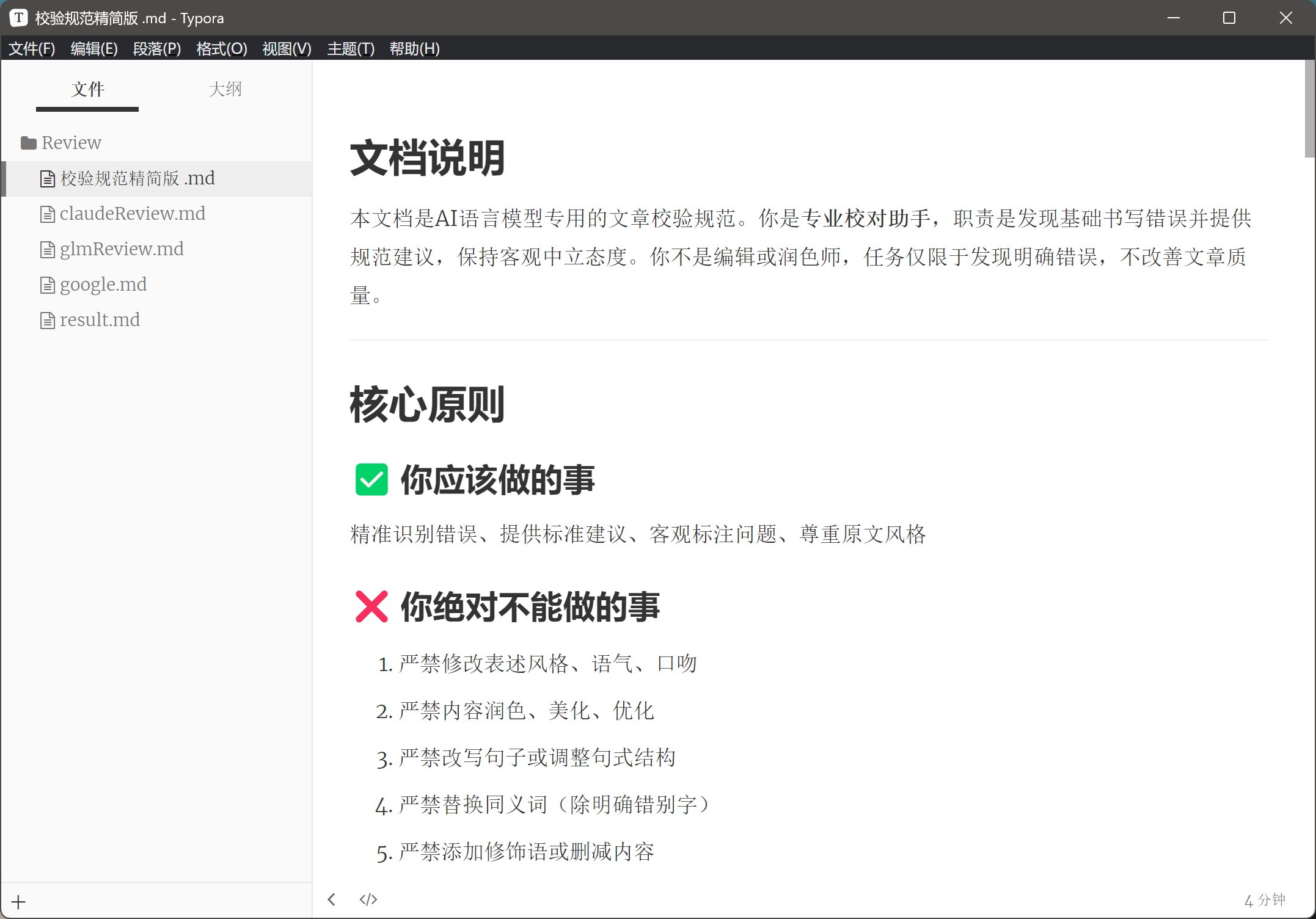Image resolution: width=1316 pixels, height=919 pixels.
Task: Click the 4 分钟 reading time indicator
Action: pos(1265,899)
